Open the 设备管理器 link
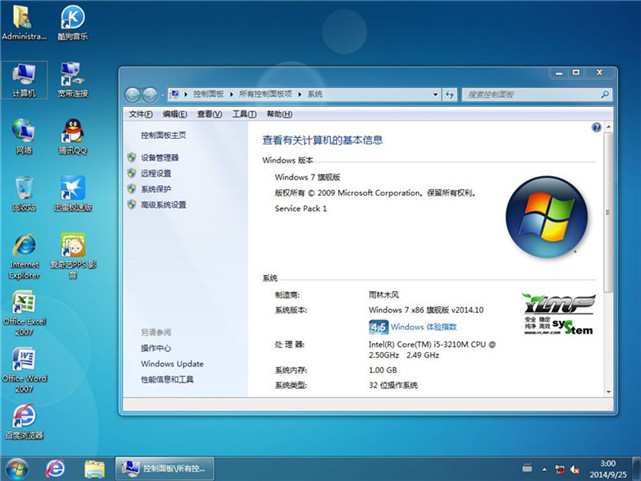 (160, 158)
